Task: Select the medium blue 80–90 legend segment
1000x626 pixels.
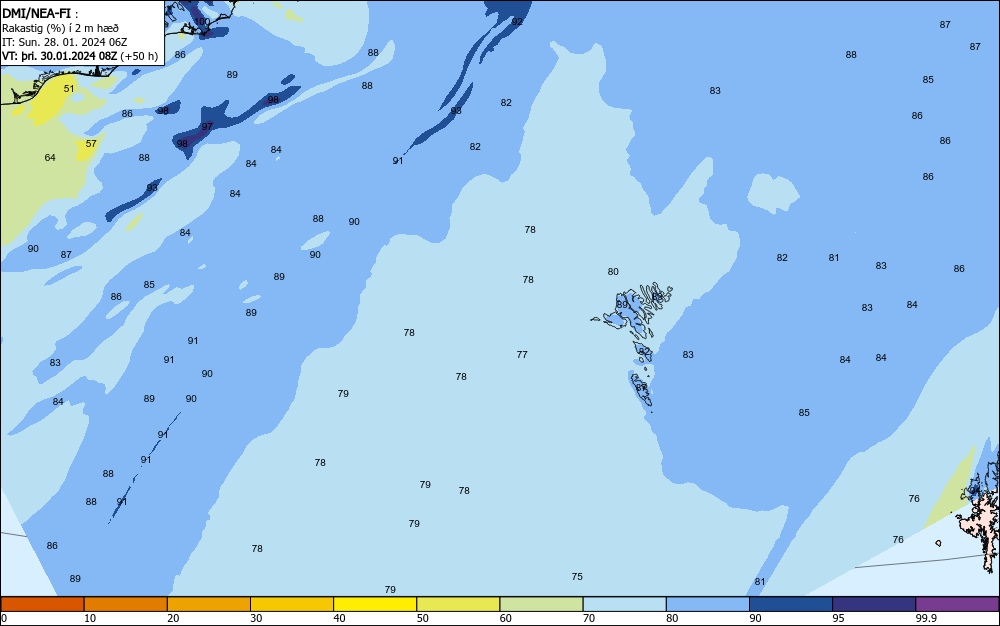Action: [707, 604]
